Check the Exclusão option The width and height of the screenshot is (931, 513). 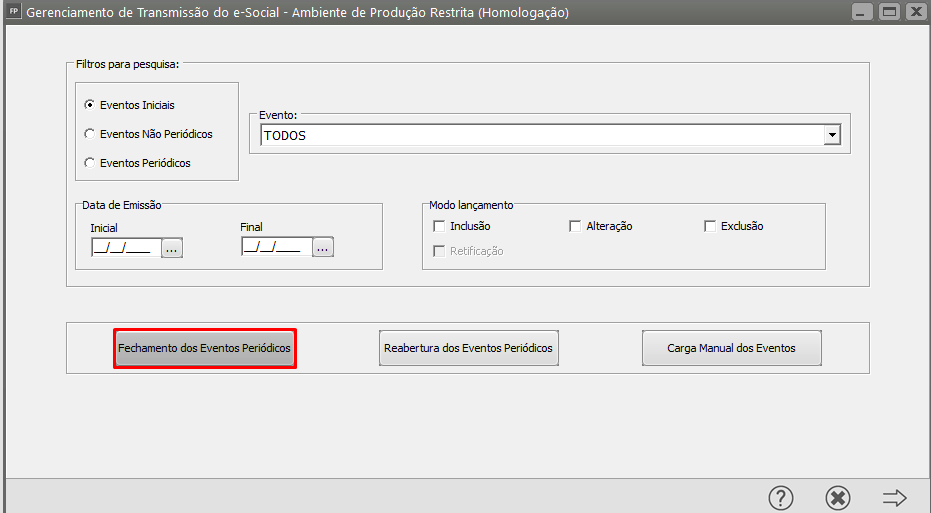click(x=710, y=226)
